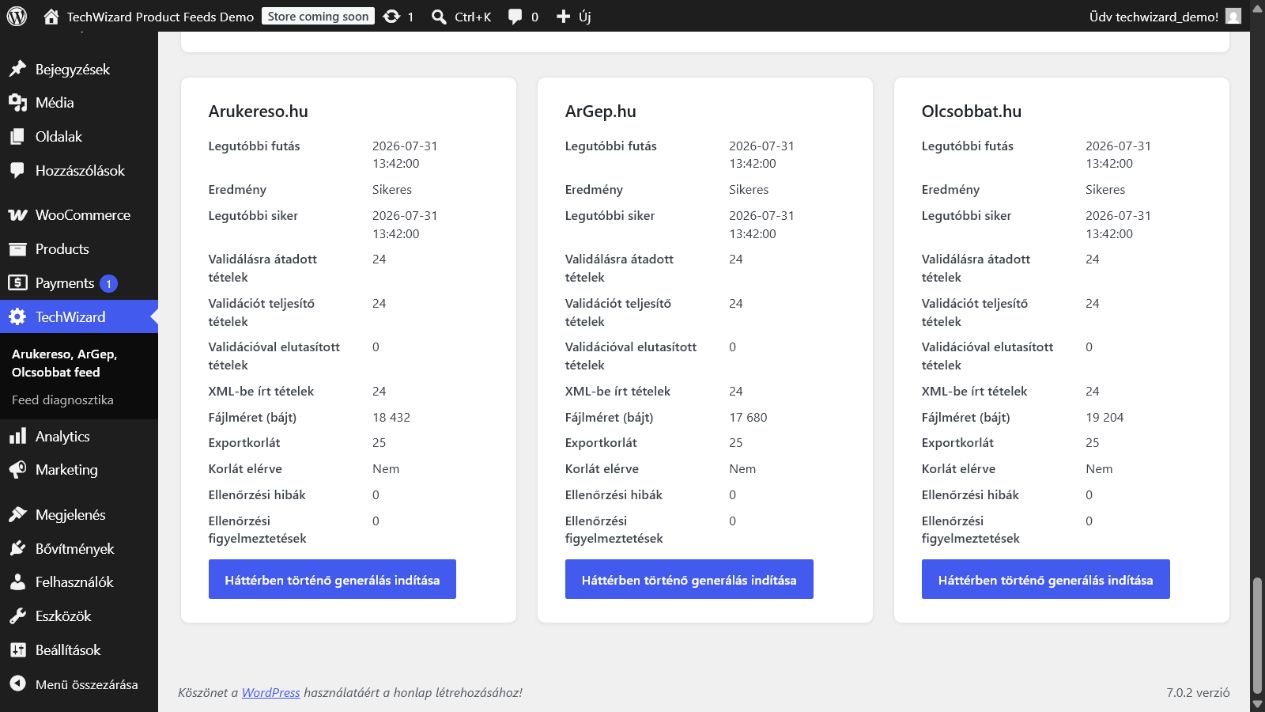Image resolution: width=1265 pixels, height=712 pixels.
Task: Click the Analytics bar chart icon
Action: pyautogui.click(x=17, y=436)
